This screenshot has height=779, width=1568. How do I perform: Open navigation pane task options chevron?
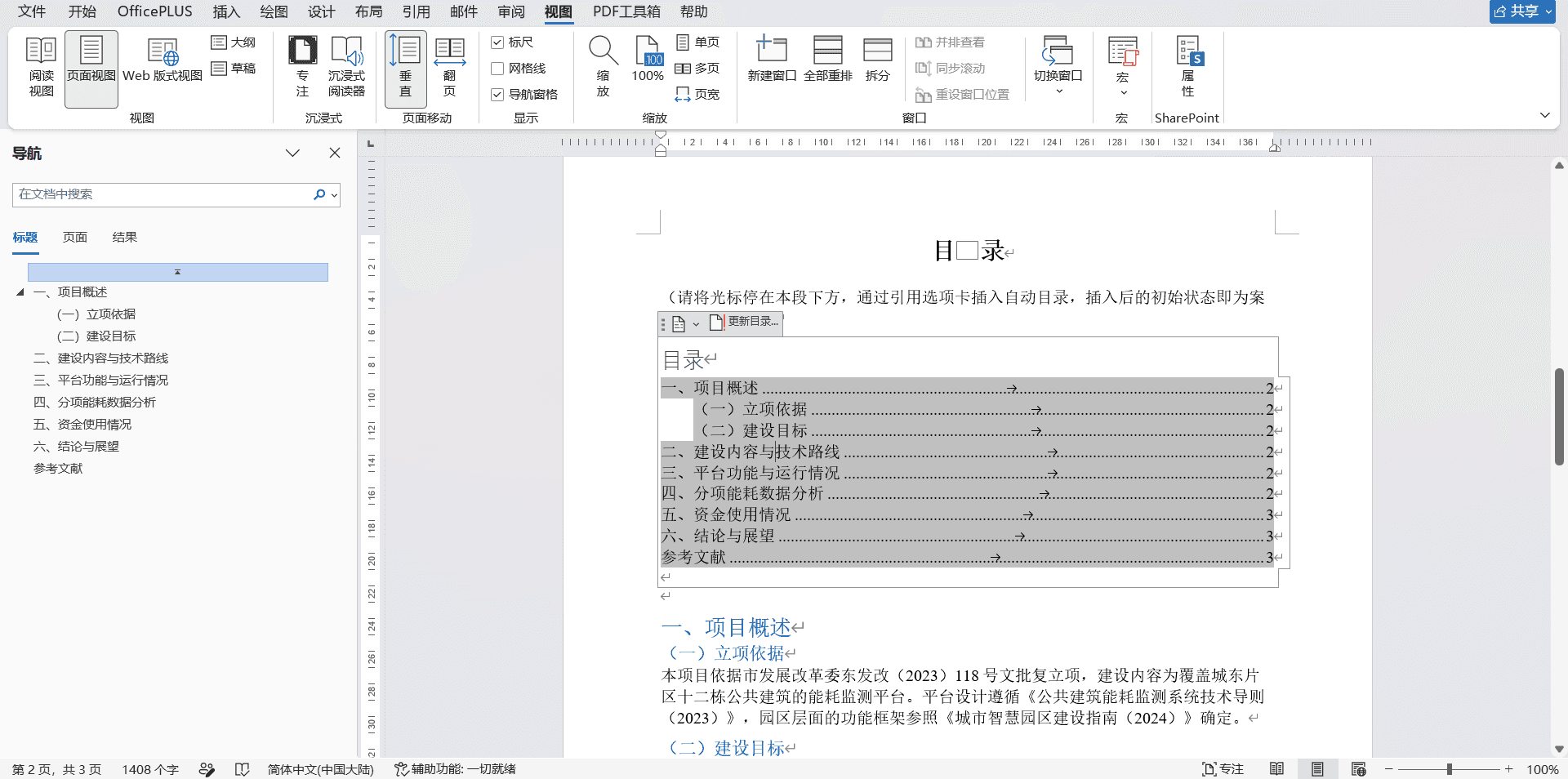click(292, 153)
